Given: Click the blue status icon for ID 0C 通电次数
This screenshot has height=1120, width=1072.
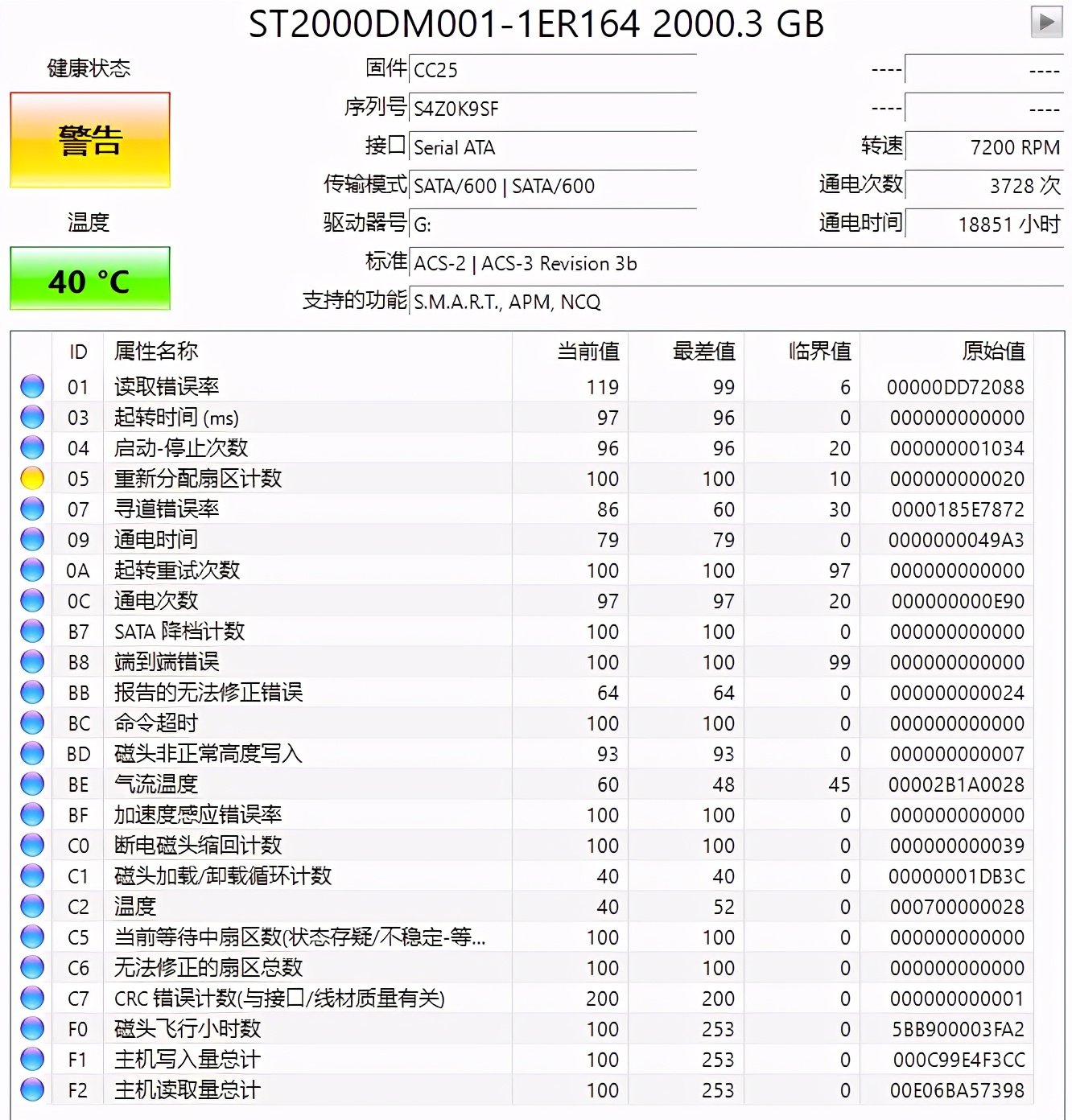Looking at the screenshot, I should click(32, 601).
